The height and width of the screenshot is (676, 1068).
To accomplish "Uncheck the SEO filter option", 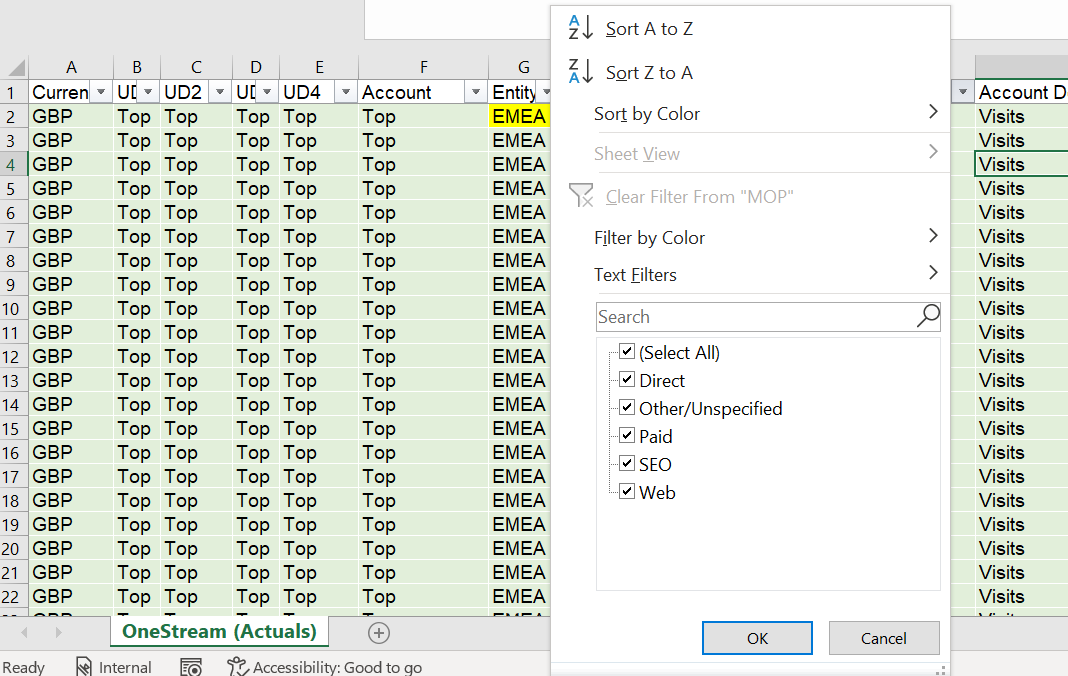I will click(x=627, y=463).
